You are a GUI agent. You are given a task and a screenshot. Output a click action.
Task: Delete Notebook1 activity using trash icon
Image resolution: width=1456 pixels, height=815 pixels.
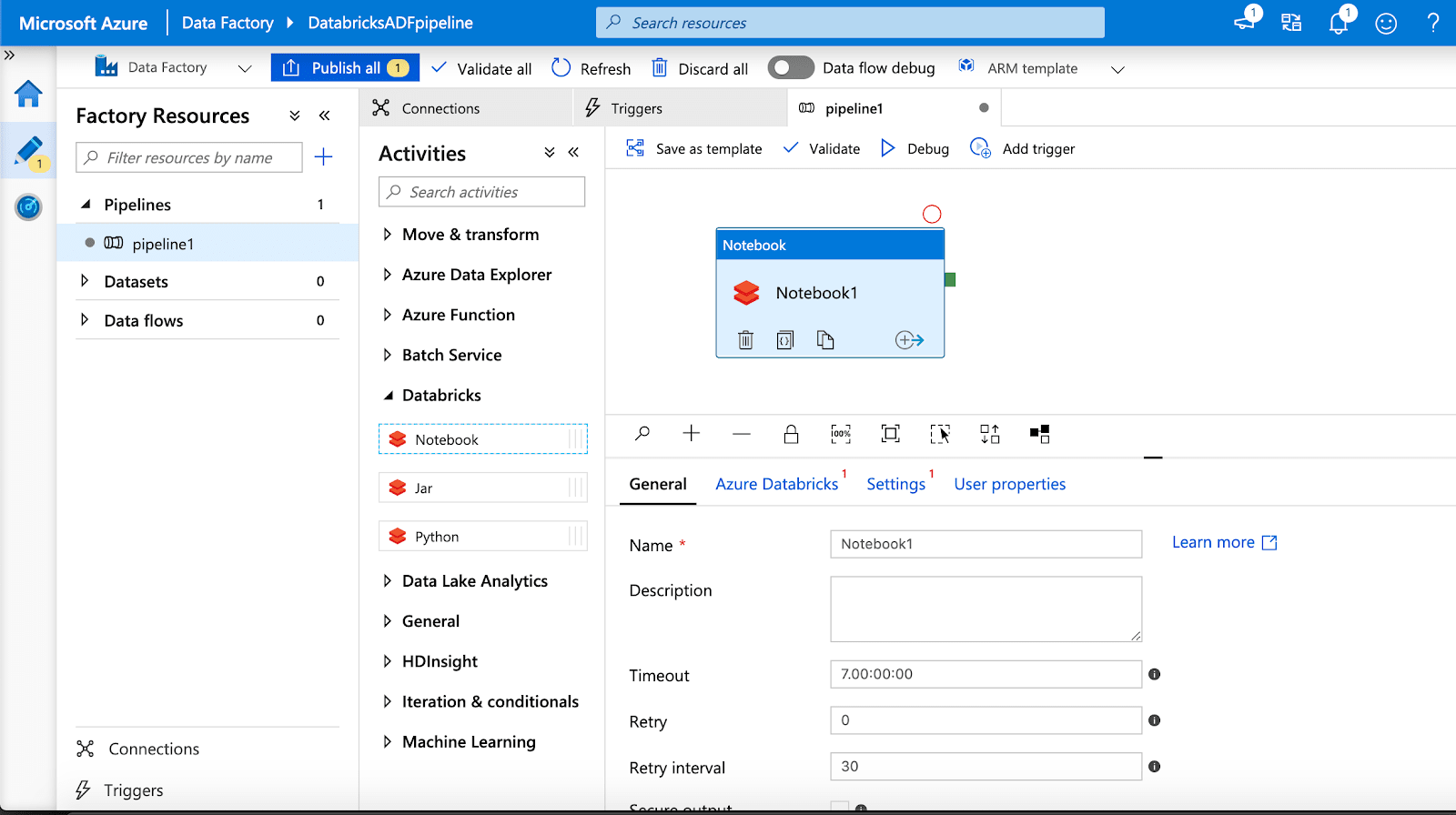[745, 340]
